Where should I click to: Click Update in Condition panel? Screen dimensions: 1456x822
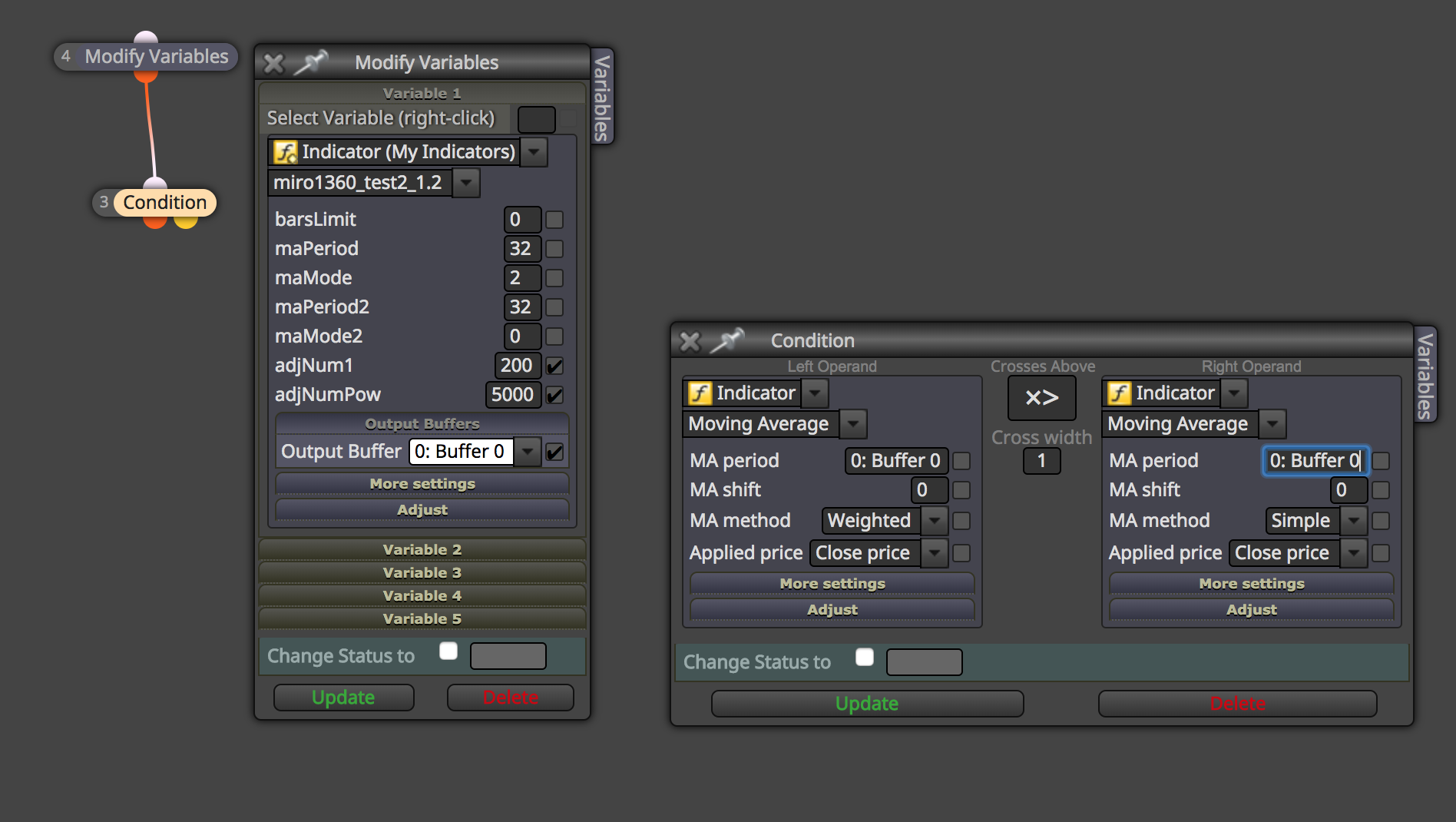[x=867, y=704]
